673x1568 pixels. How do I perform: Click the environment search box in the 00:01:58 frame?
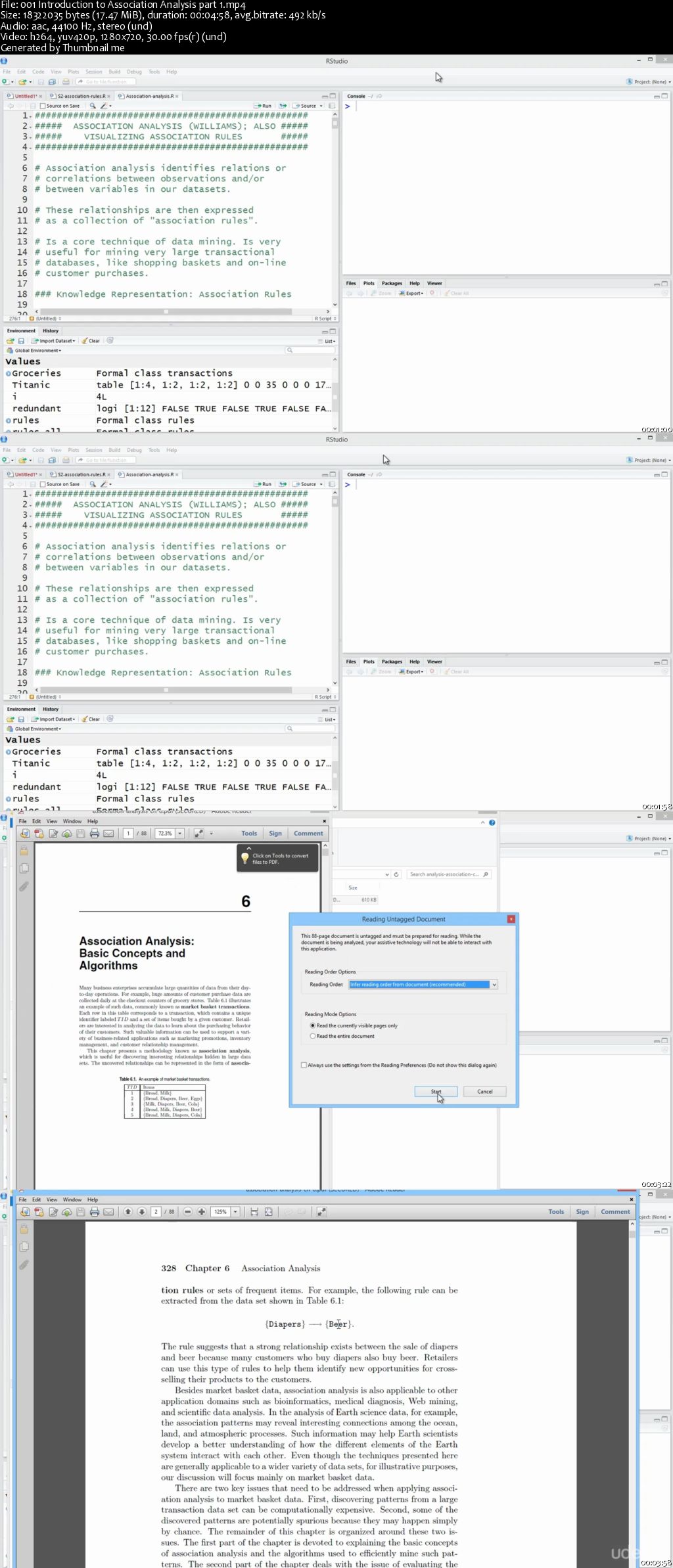(310, 728)
